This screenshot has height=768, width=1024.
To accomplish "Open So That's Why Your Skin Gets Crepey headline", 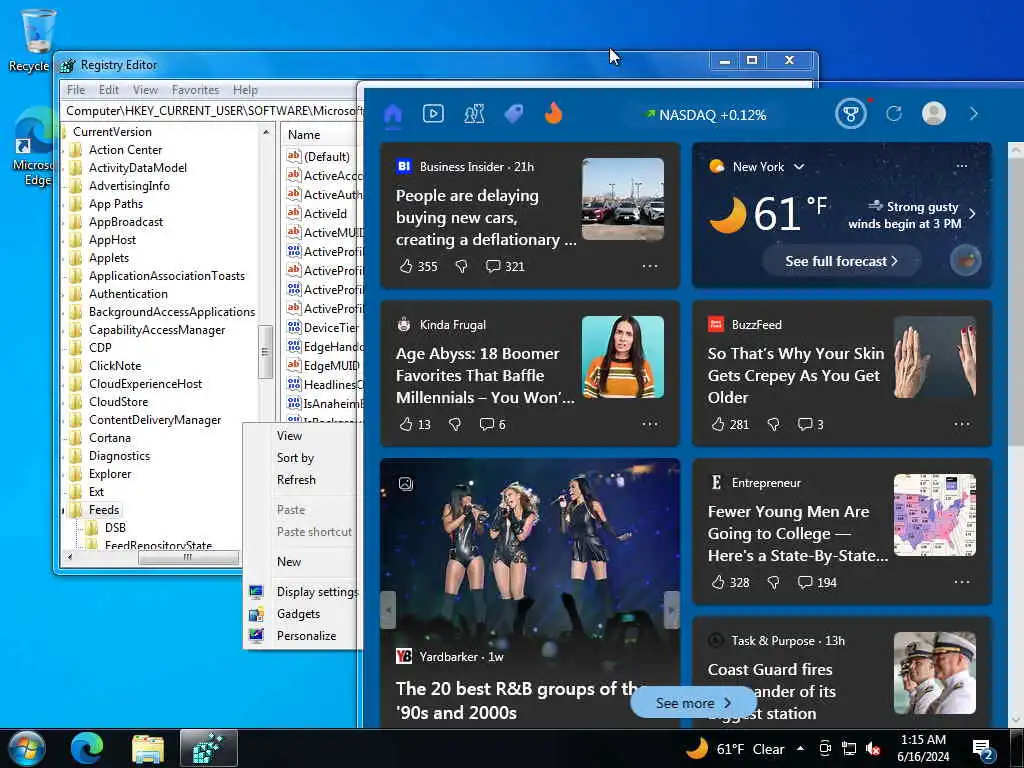I will pos(795,376).
